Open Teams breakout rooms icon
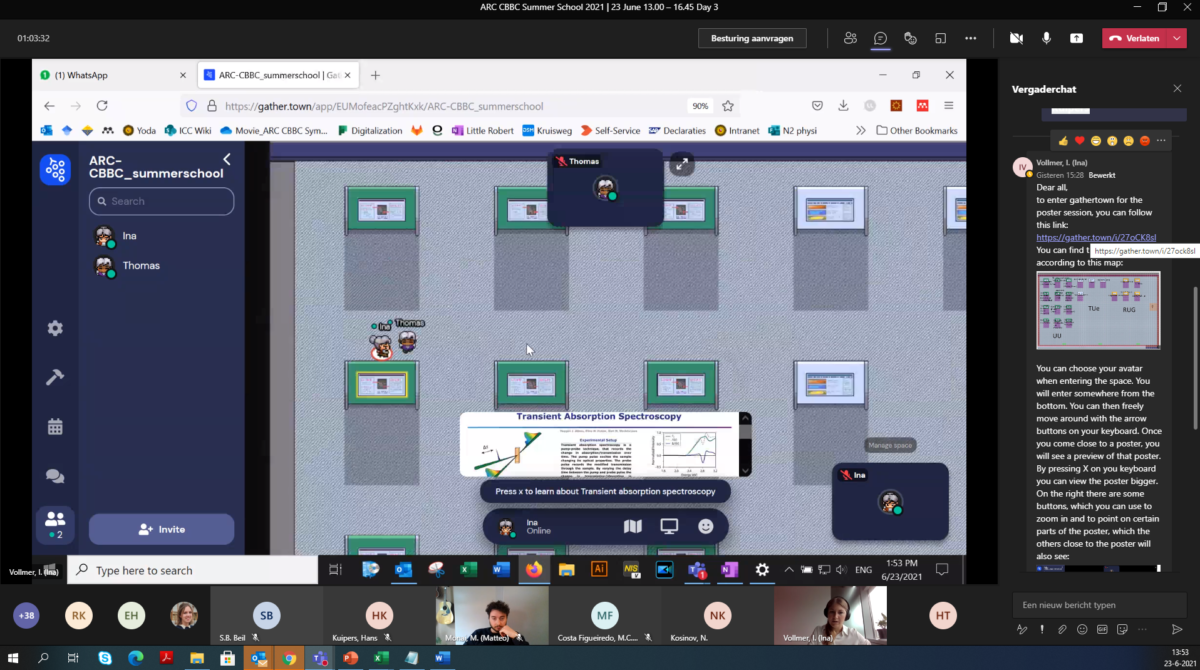1200x670 pixels. tap(940, 38)
